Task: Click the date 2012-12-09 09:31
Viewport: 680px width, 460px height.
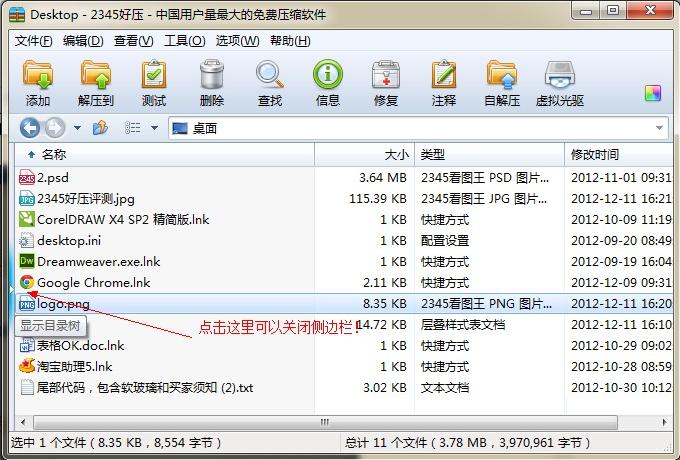Action: click(x=621, y=283)
